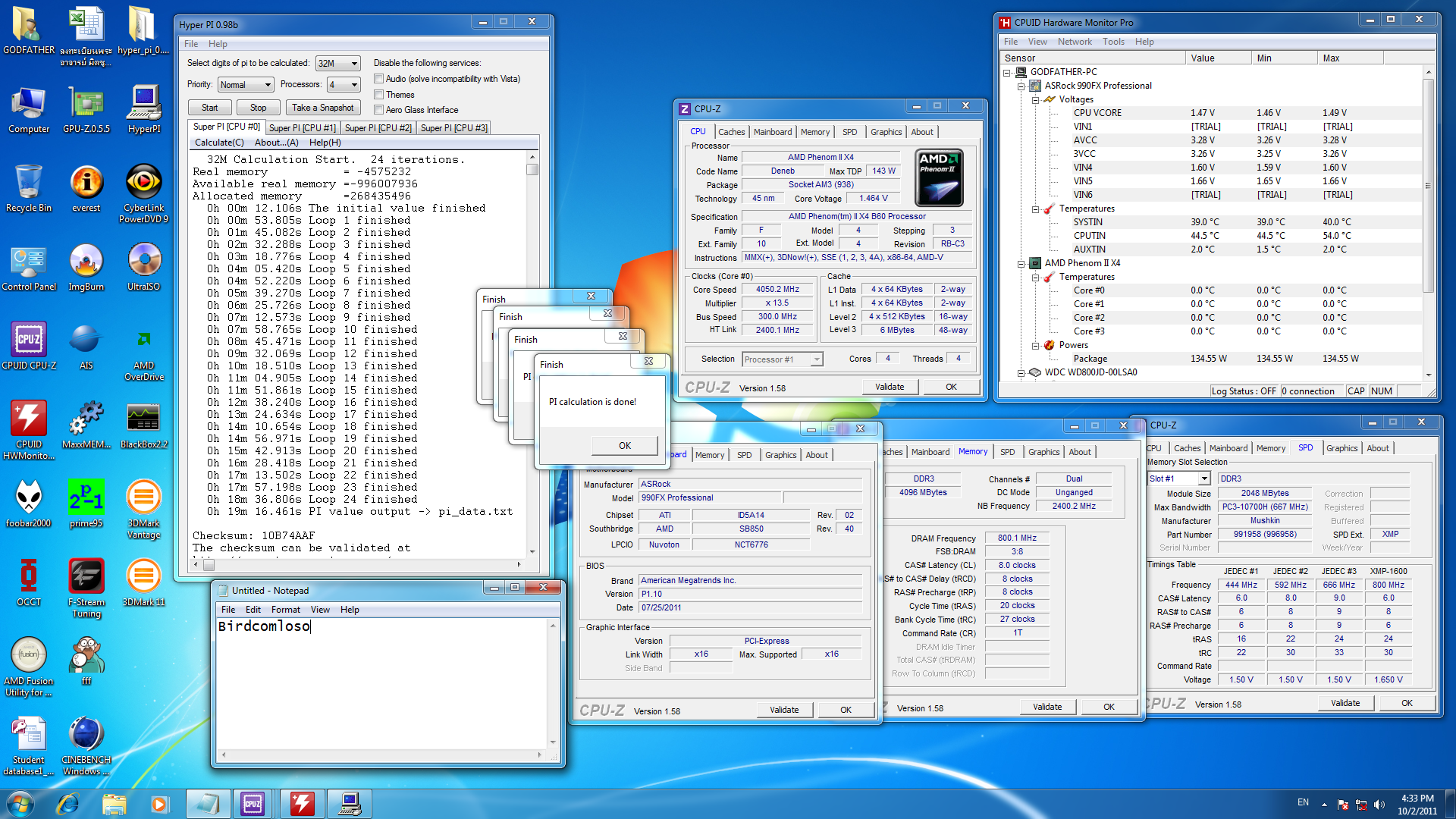The image size is (1456, 819).
Task: Click the Take a Snapshot button
Action: point(322,108)
